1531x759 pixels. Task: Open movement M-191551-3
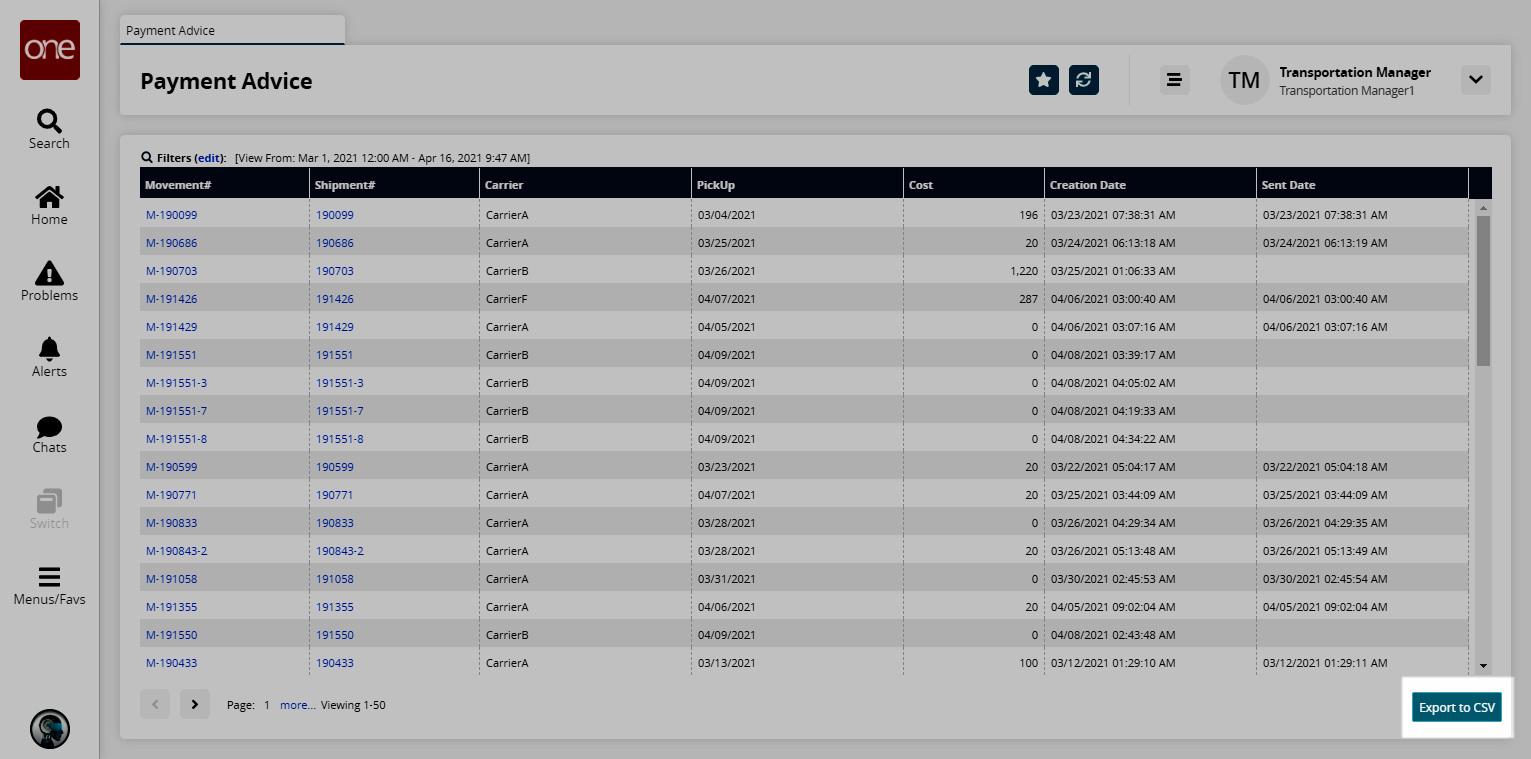point(177,383)
